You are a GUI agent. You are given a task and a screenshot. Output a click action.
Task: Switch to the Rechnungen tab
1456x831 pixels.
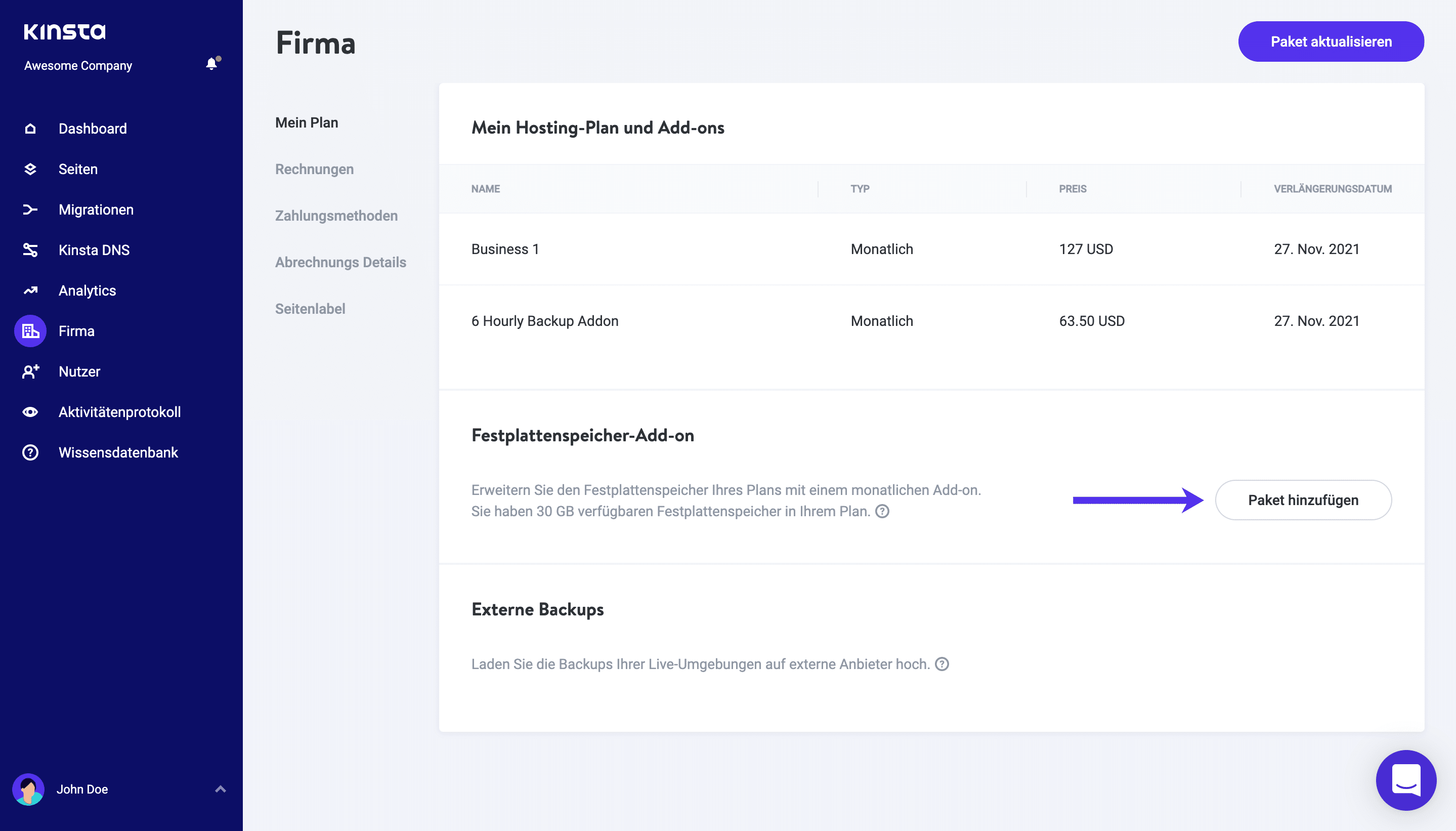click(314, 169)
